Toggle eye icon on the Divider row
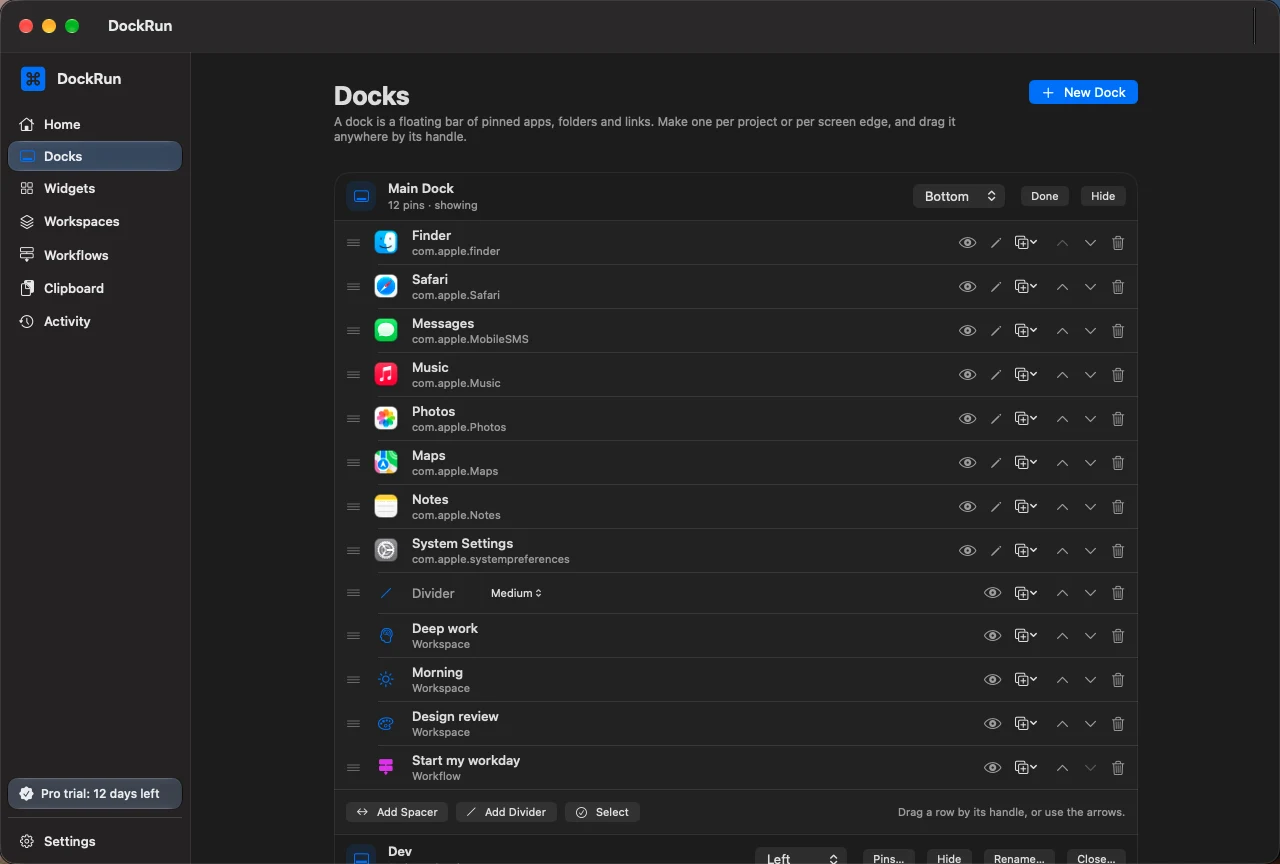 point(992,593)
